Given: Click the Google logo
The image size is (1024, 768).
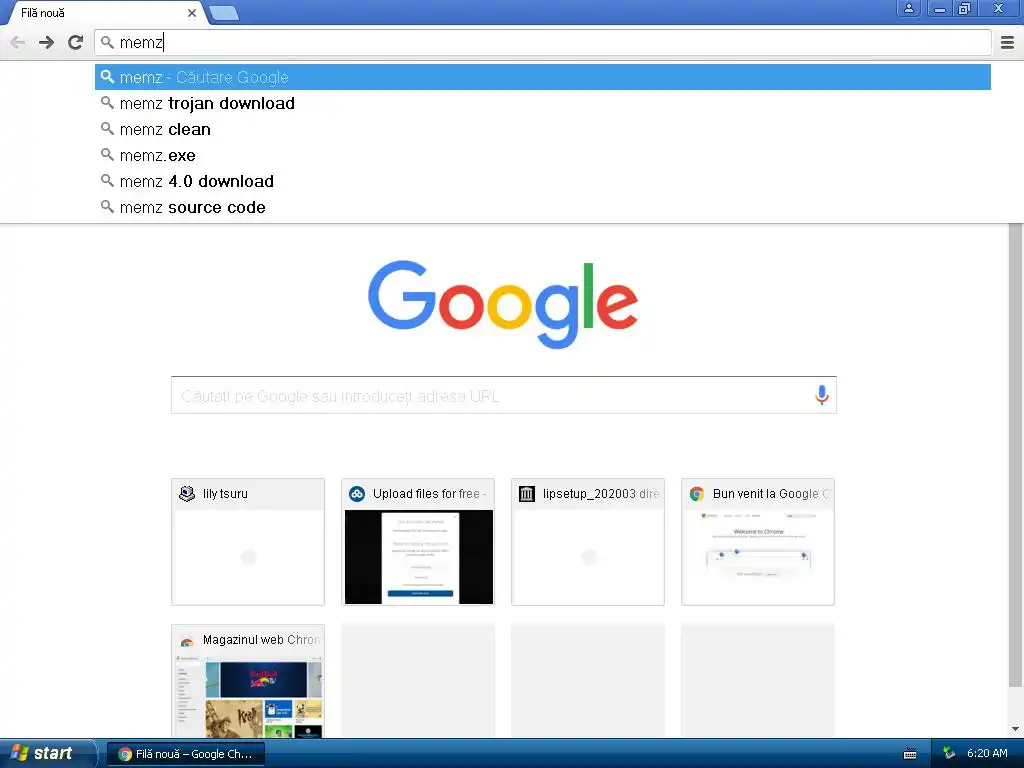Looking at the screenshot, I should click(503, 304).
